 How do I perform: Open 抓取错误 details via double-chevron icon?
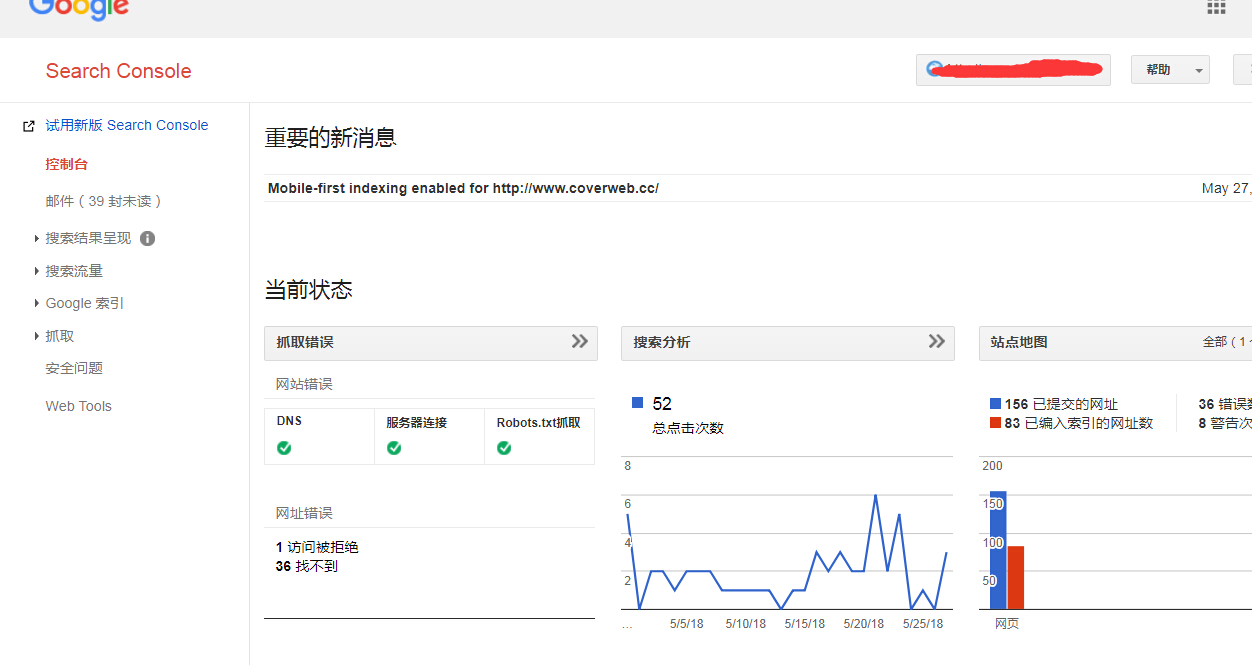coord(580,341)
